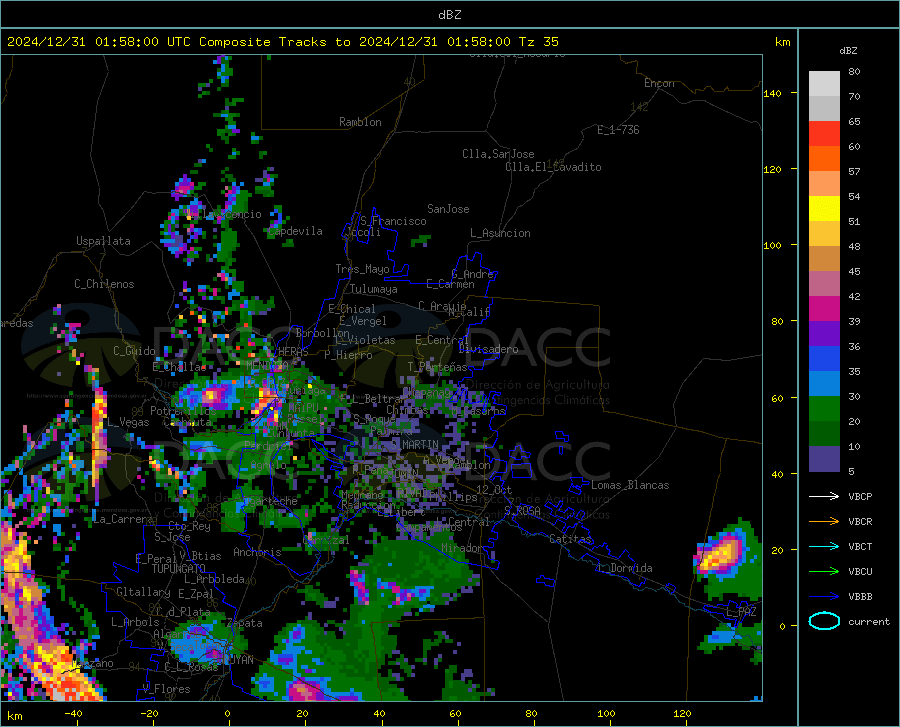Viewport: 900px width, 727px height.
Task: Select the gray 65-70 dBZ swatch
Action: click(x=824, y=108)
